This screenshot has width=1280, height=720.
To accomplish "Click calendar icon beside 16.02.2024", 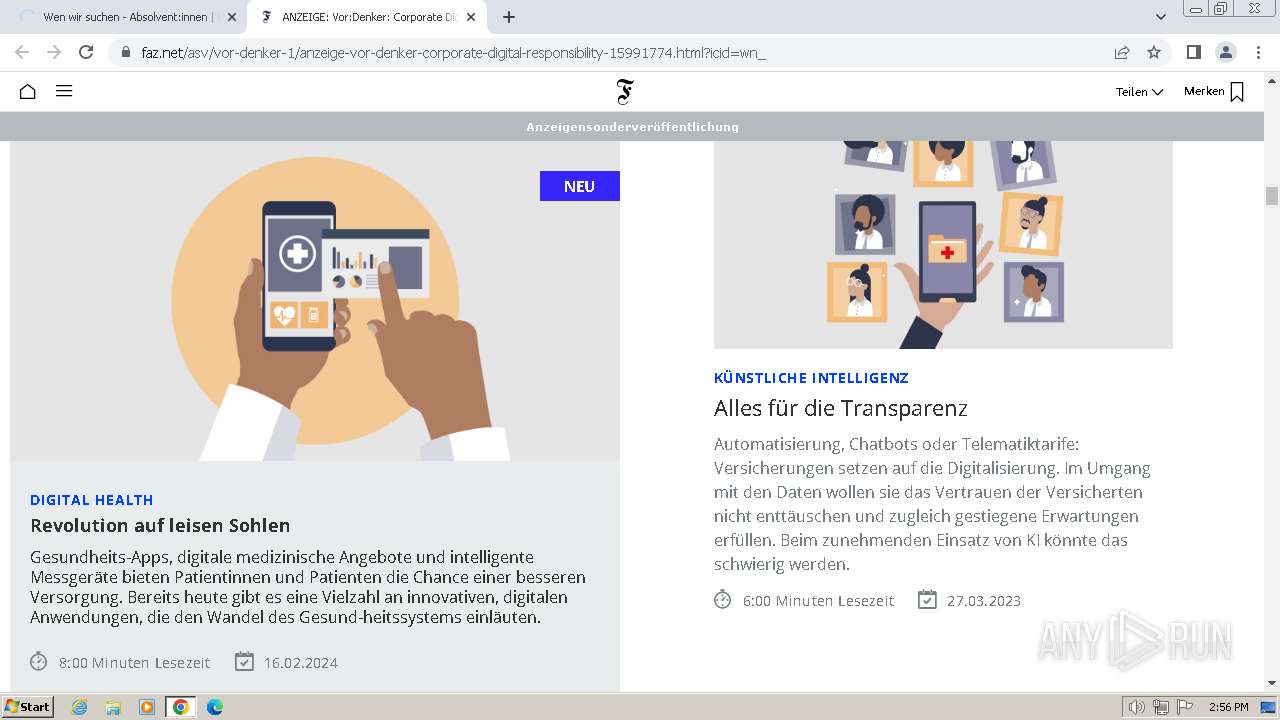I will (x=244, y=661).
